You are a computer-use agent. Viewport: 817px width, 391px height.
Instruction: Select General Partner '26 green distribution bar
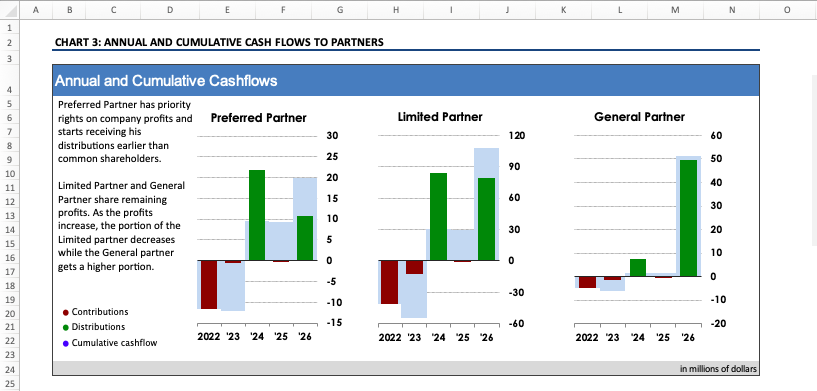click(x=688, y=218)
